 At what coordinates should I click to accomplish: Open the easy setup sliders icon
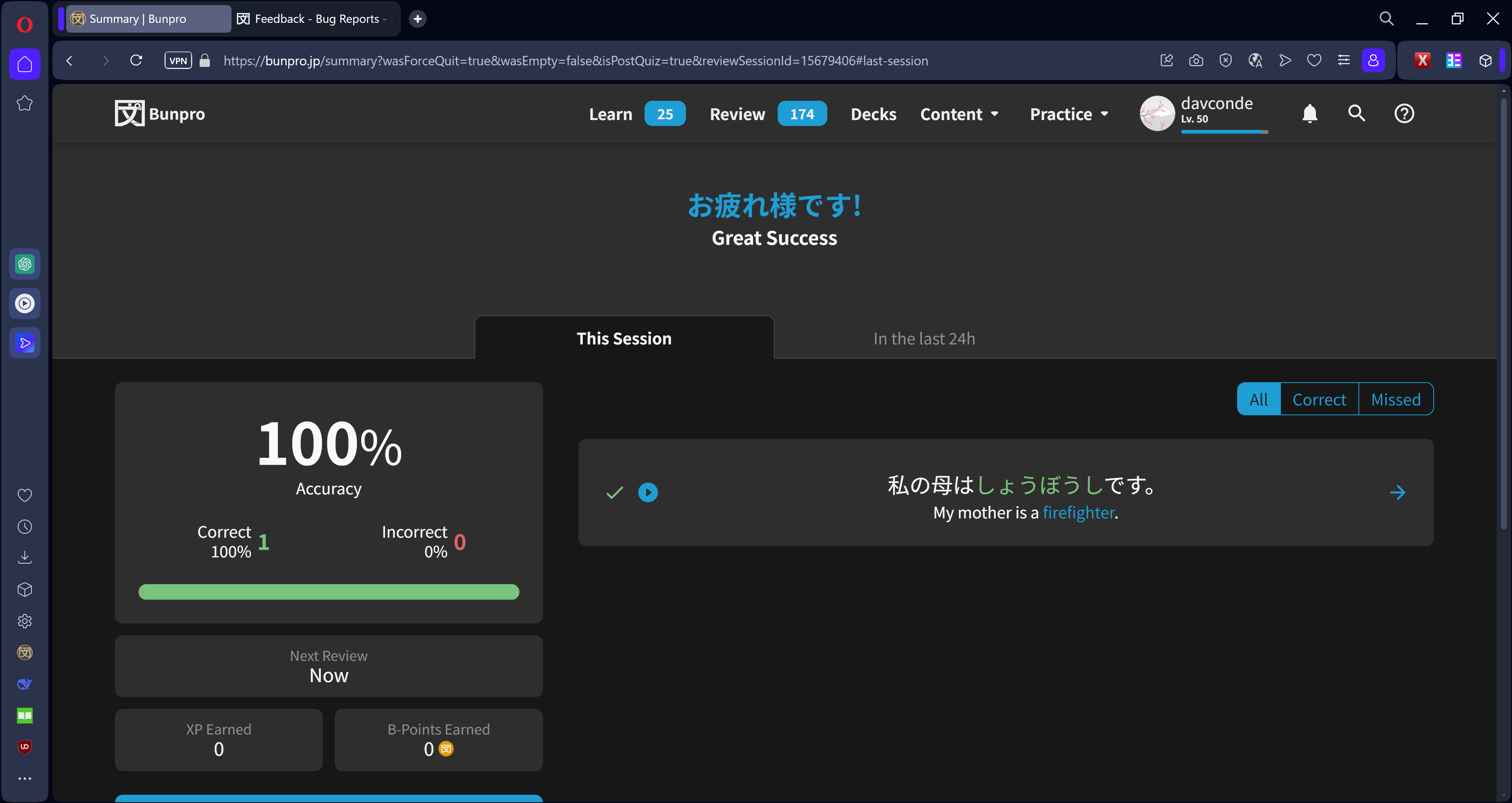[1343, 61]
